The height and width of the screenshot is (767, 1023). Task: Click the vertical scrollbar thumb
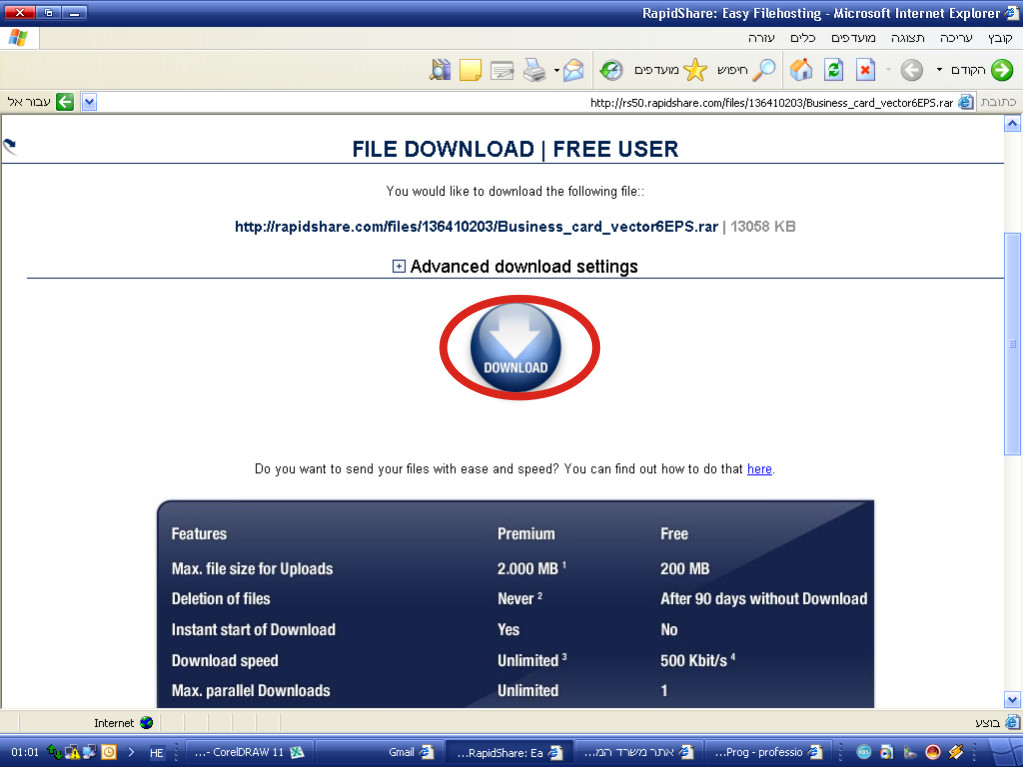click(1013, 344)
